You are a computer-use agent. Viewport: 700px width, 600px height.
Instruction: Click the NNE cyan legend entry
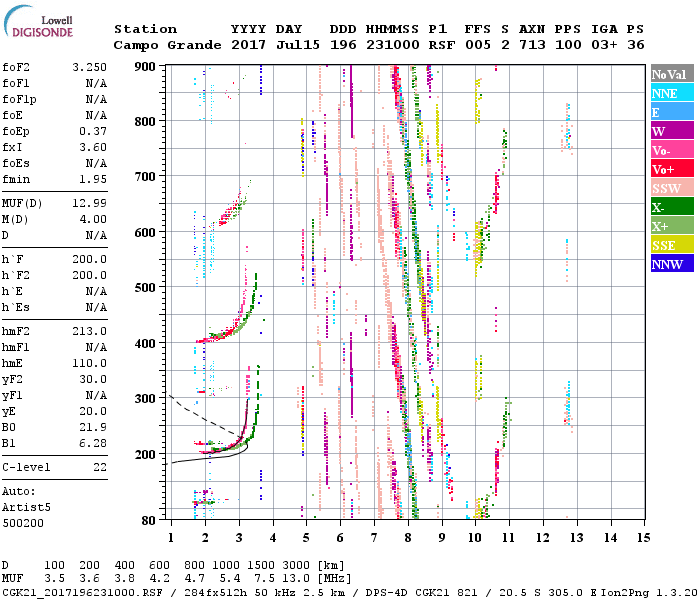pyautogui.click(x=671, y=94)
